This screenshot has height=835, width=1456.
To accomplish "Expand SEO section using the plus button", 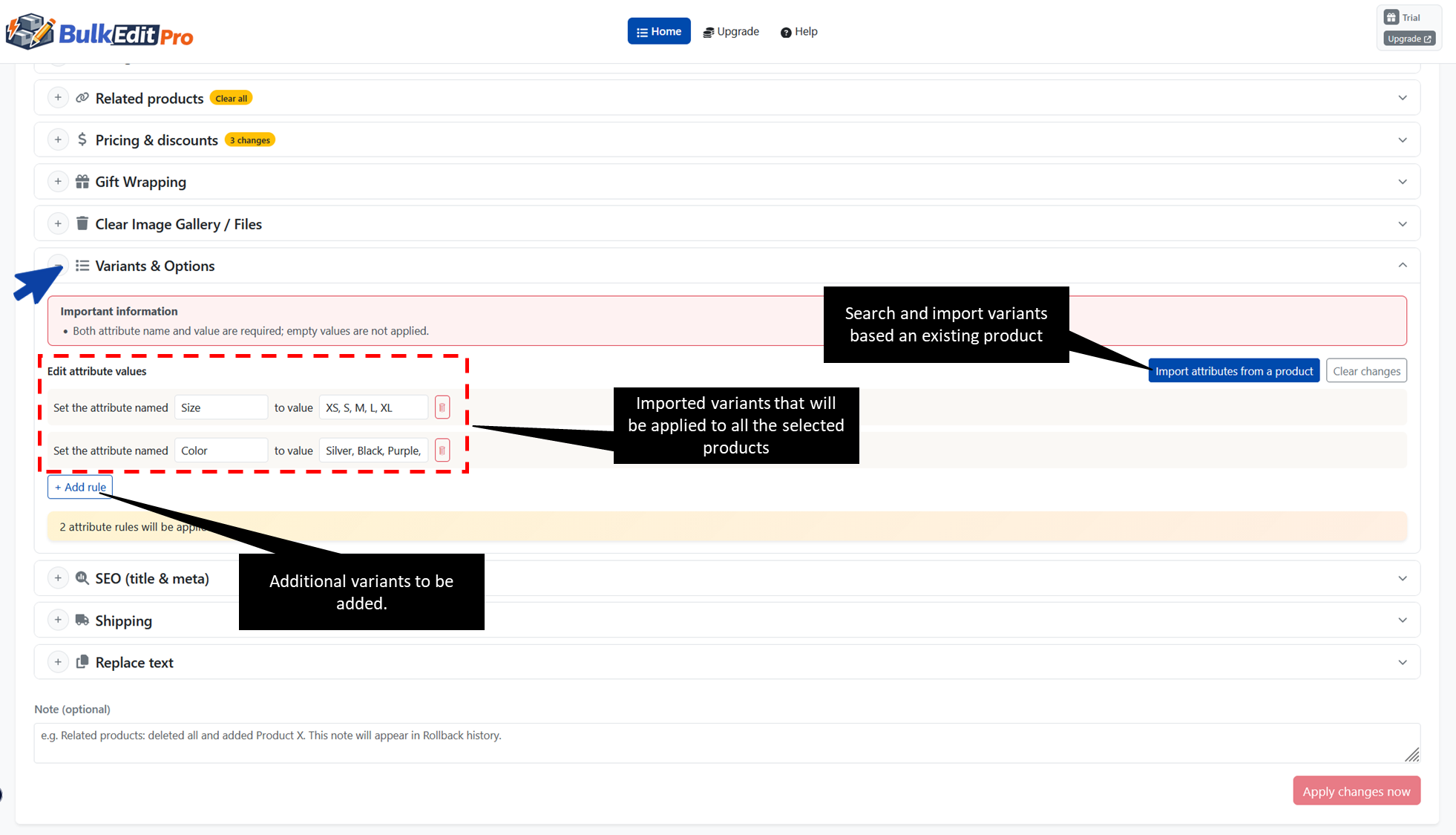I will pos(58,577).
